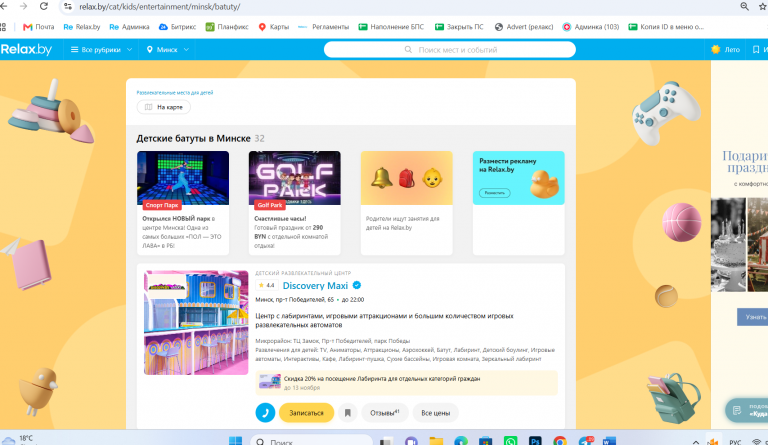This screenshot has height=445, width=768.
Task: Open the Windows Start menu
Action: 236,441
